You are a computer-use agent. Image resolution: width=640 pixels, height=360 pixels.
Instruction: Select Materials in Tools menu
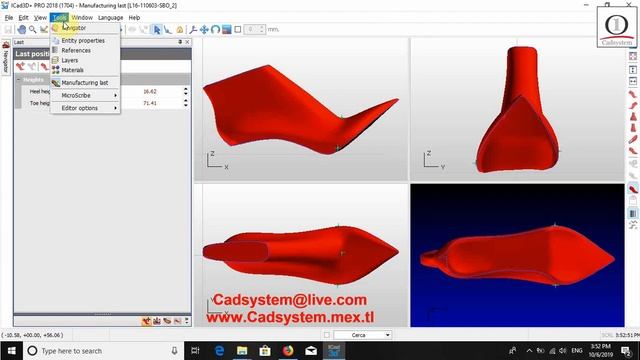click(x=85, y=70)
